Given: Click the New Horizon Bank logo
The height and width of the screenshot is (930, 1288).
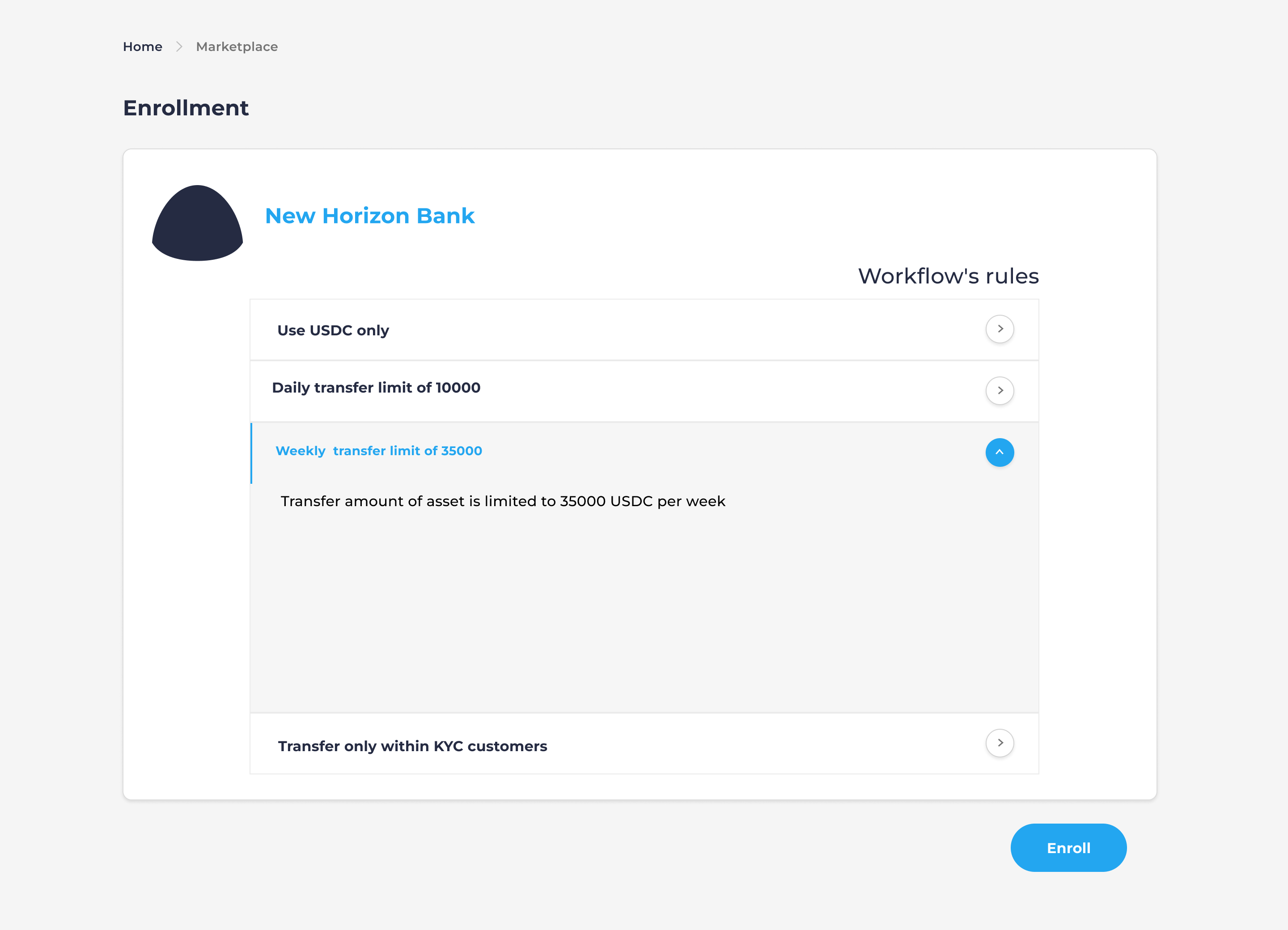Looking at the screenshot, I should [x=198, y=223].
